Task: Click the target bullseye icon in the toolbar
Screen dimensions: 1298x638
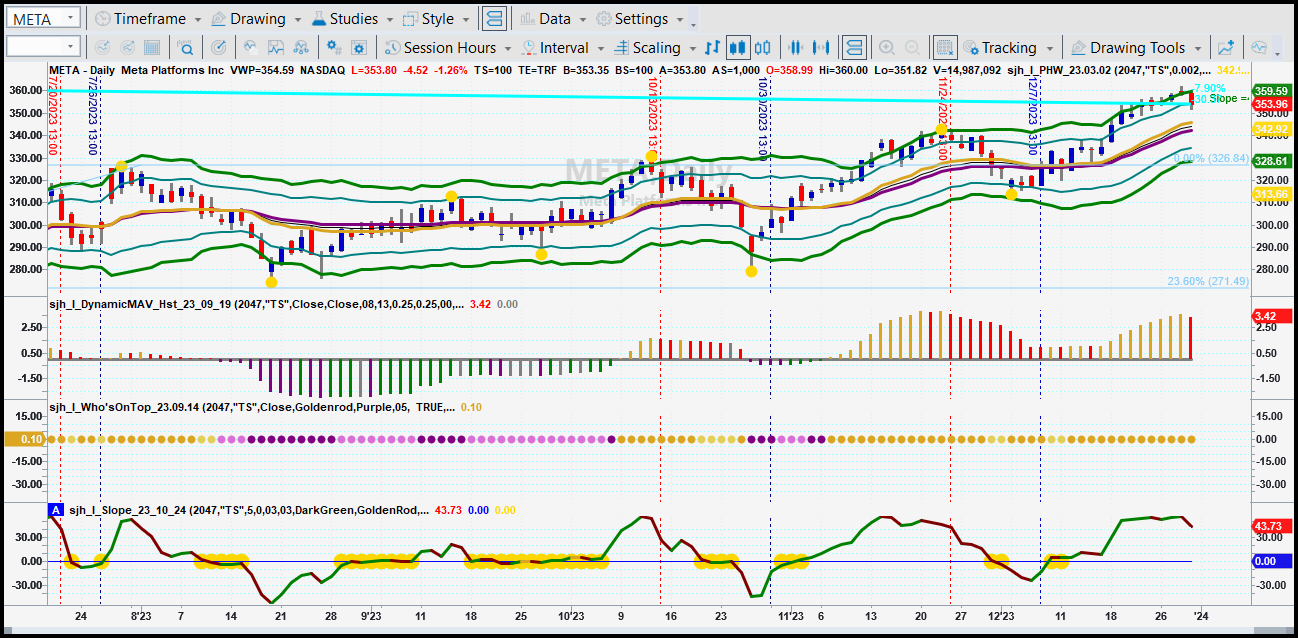Action: [x=219, y=47]
